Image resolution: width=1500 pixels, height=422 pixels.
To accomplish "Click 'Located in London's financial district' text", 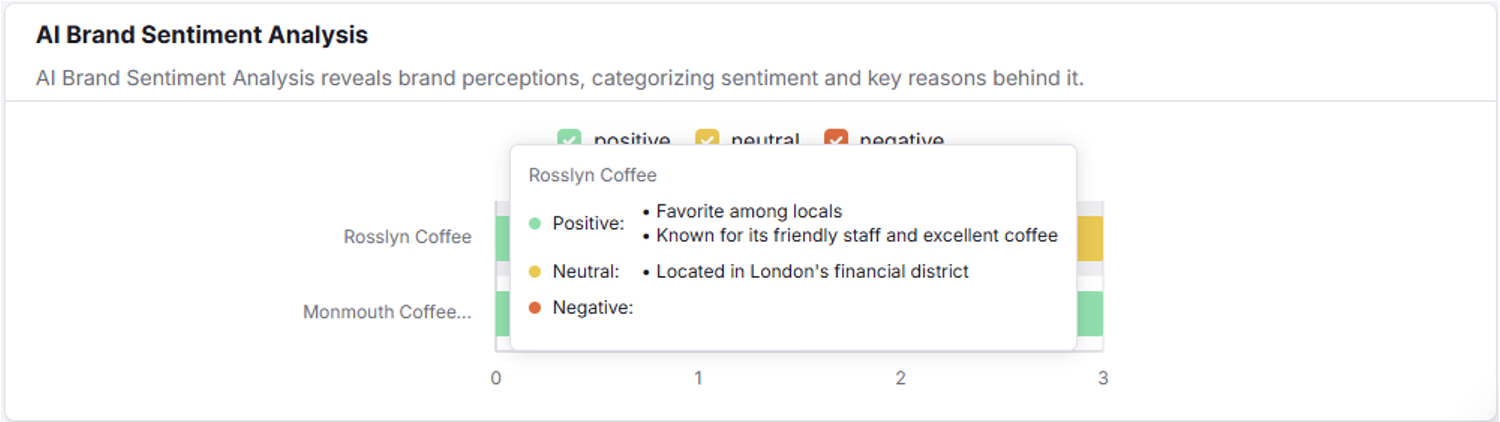I will (812, 272).
